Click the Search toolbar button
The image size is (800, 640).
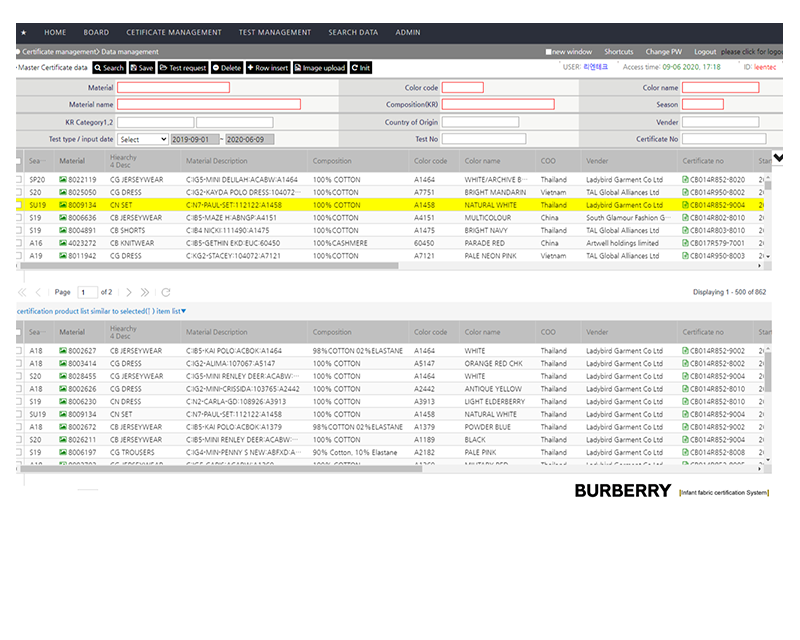point(109,68)
